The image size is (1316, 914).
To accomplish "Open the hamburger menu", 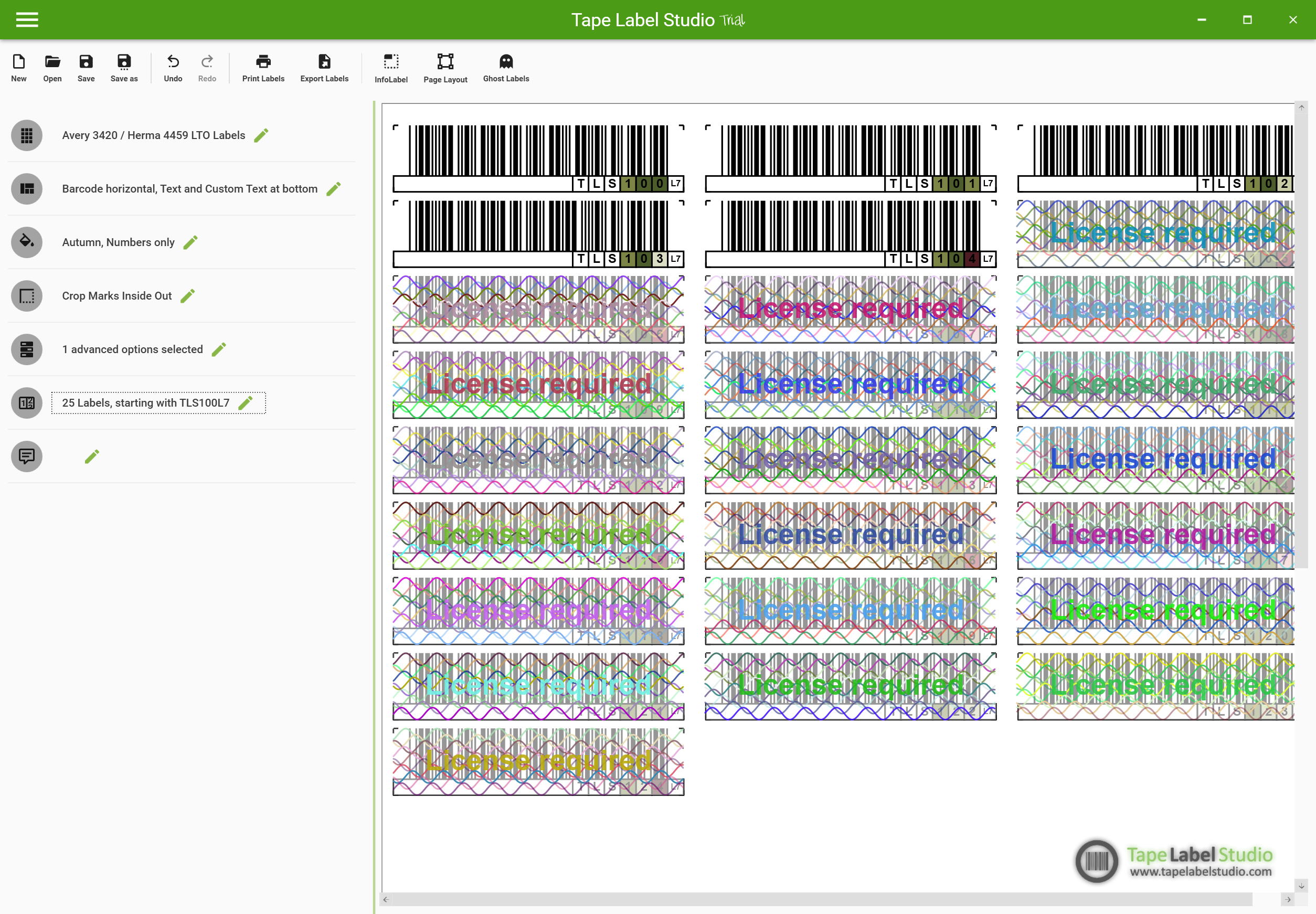I will point(27,20).
